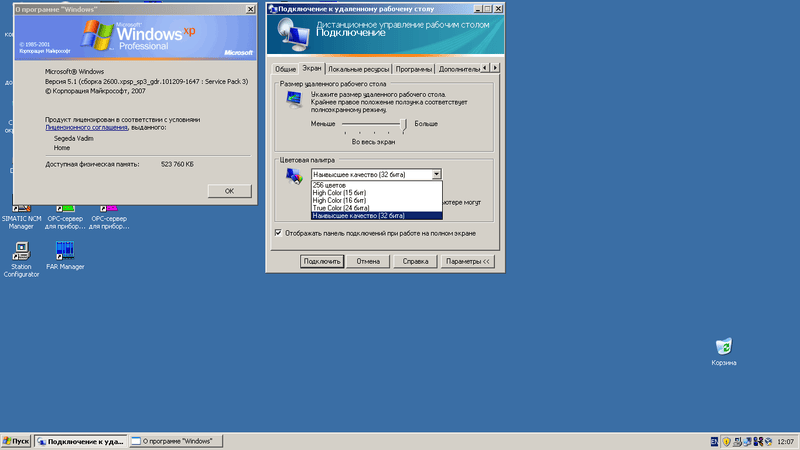Select '256 цветов' from color list
Viewport: 800px width, 450px height.
[331, 185]
